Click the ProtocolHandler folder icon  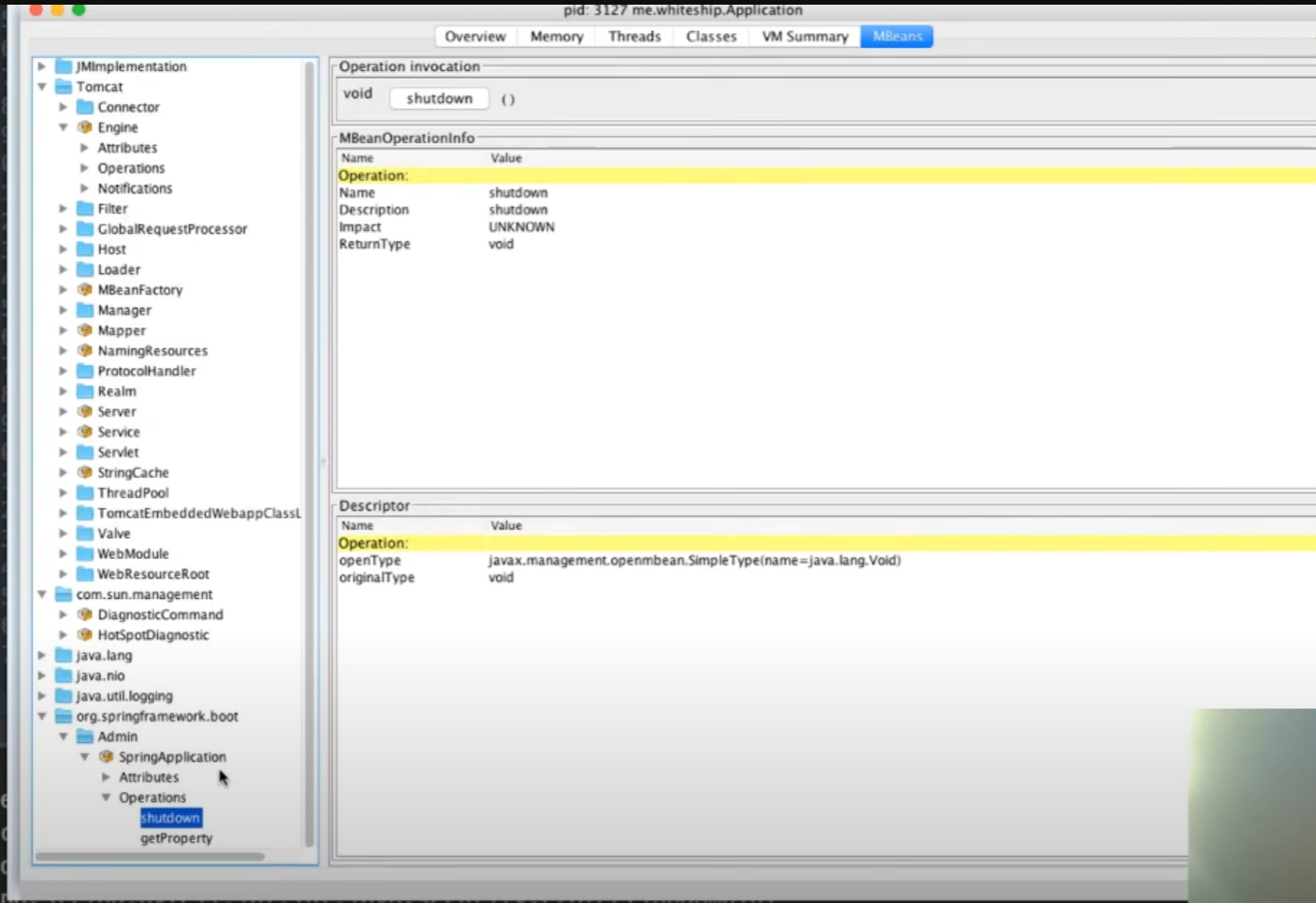pyautogui.click(x=85, y=371)
